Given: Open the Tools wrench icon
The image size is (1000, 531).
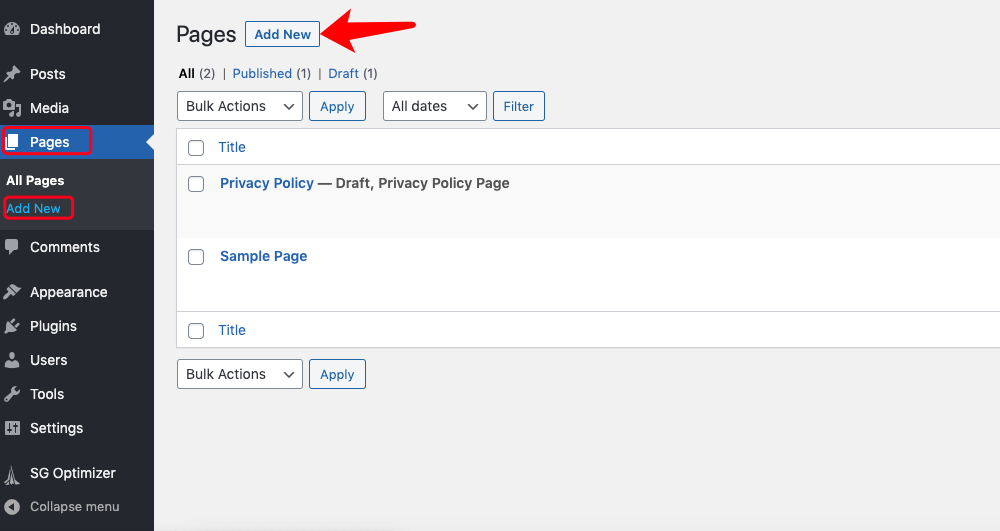Looking at the screenshot, I should tap(12, 394).
